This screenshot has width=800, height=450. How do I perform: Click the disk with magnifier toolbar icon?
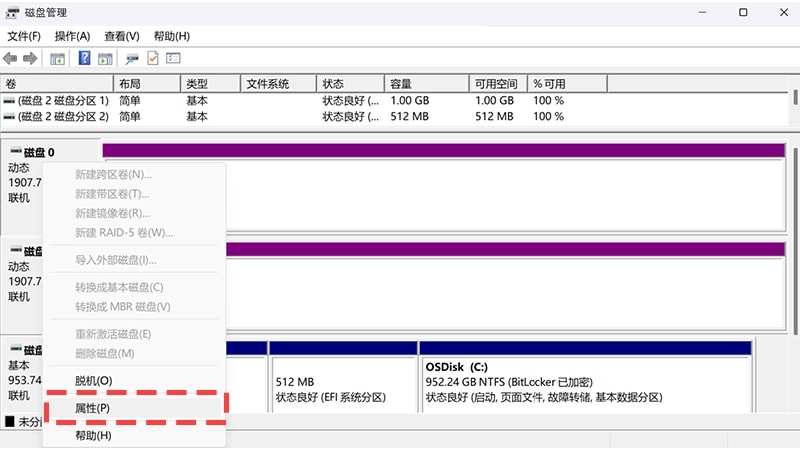pyautogui.click(x=132, y=59)
